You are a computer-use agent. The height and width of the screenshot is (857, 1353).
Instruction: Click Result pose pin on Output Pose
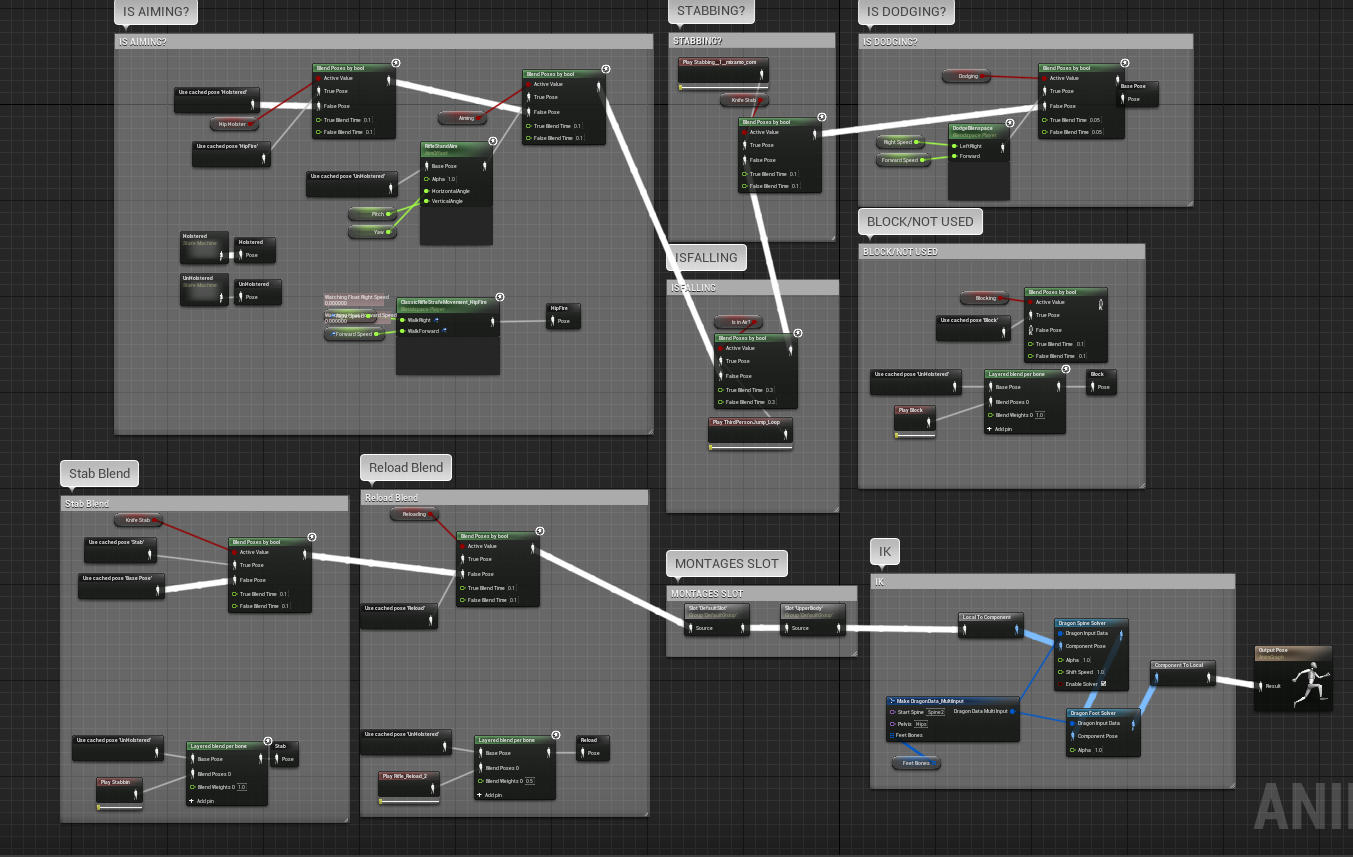pos(1260,686)
